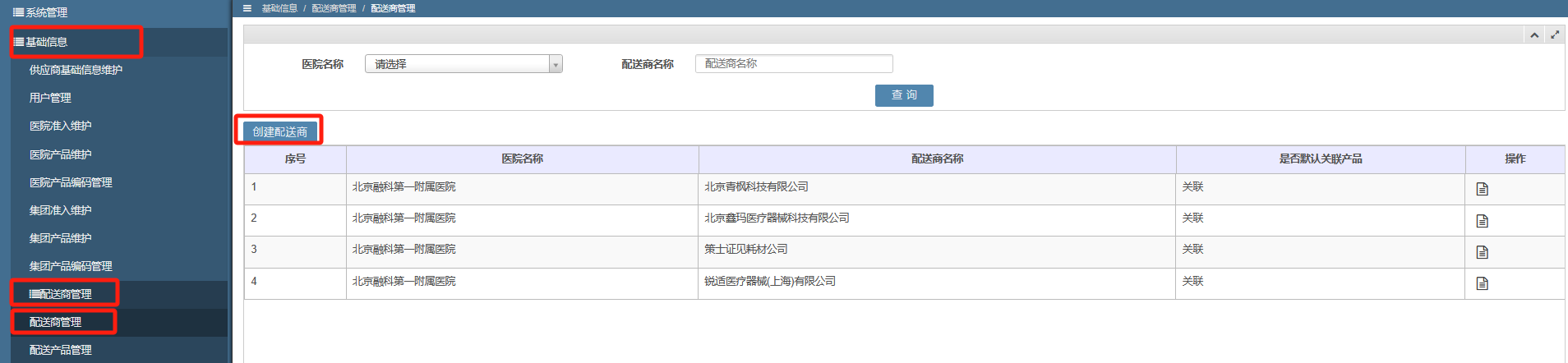Click 北京融科第一附属医院 in row 1
Screen dimensions: 1568x363
404,187
